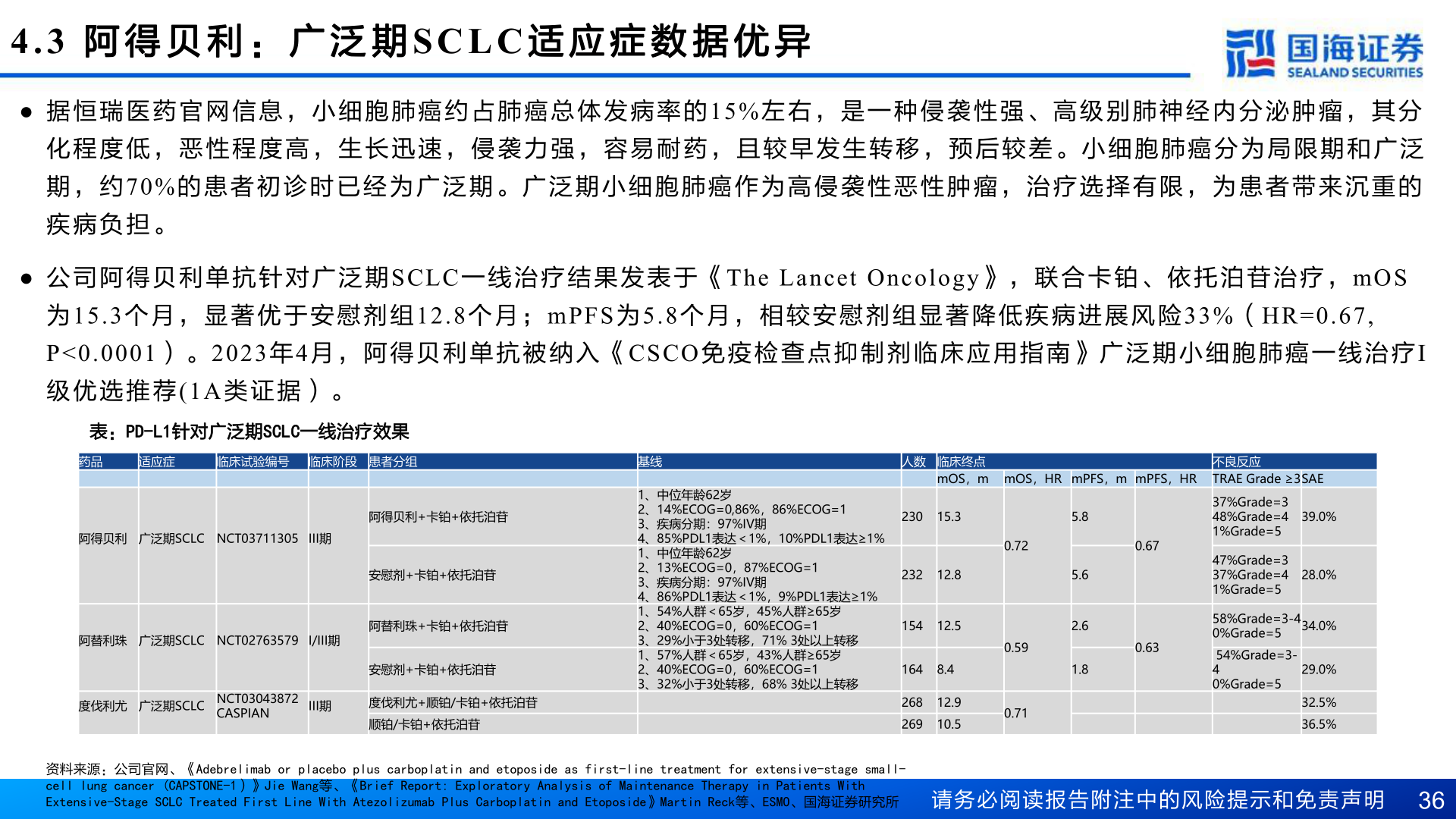Click the 'mPFS, HR' subheader
1456x819 pixels.
(x=1166, y=479)
